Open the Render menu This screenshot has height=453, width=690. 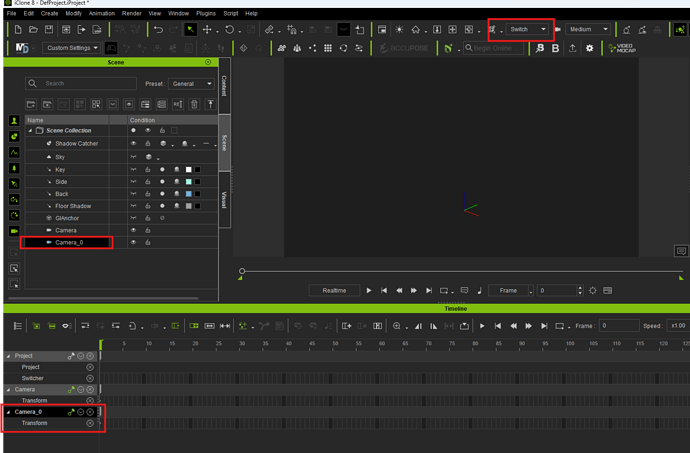[132, 14]
